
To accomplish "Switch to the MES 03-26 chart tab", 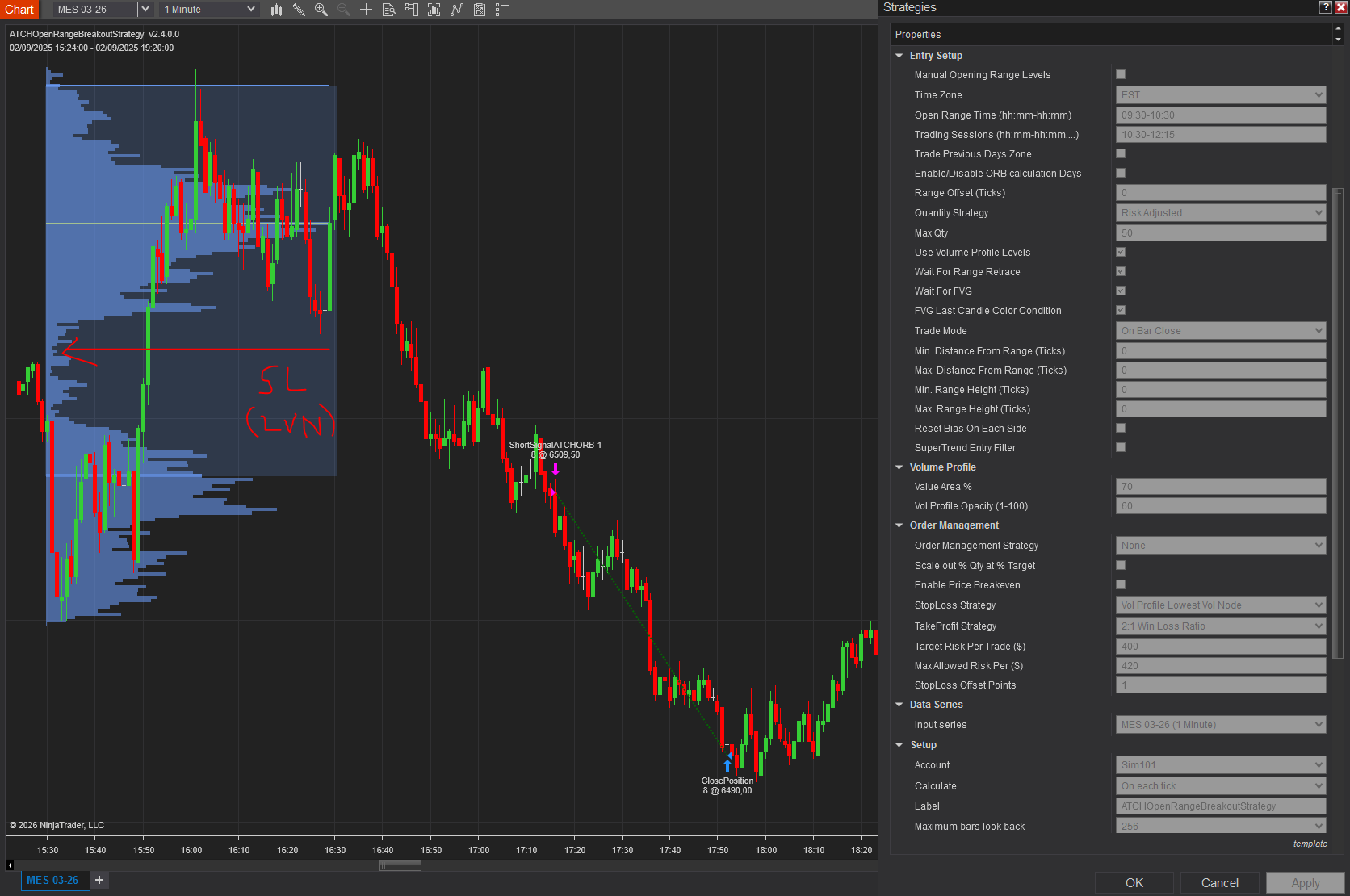I will click(x=52, y=880).
